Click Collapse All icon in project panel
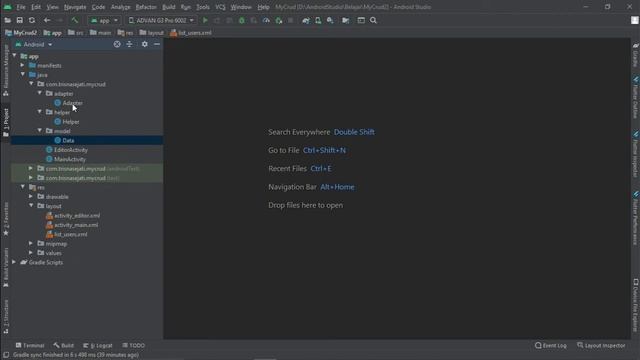Screen dimensions: 640x360 click(x=129, y=44)
